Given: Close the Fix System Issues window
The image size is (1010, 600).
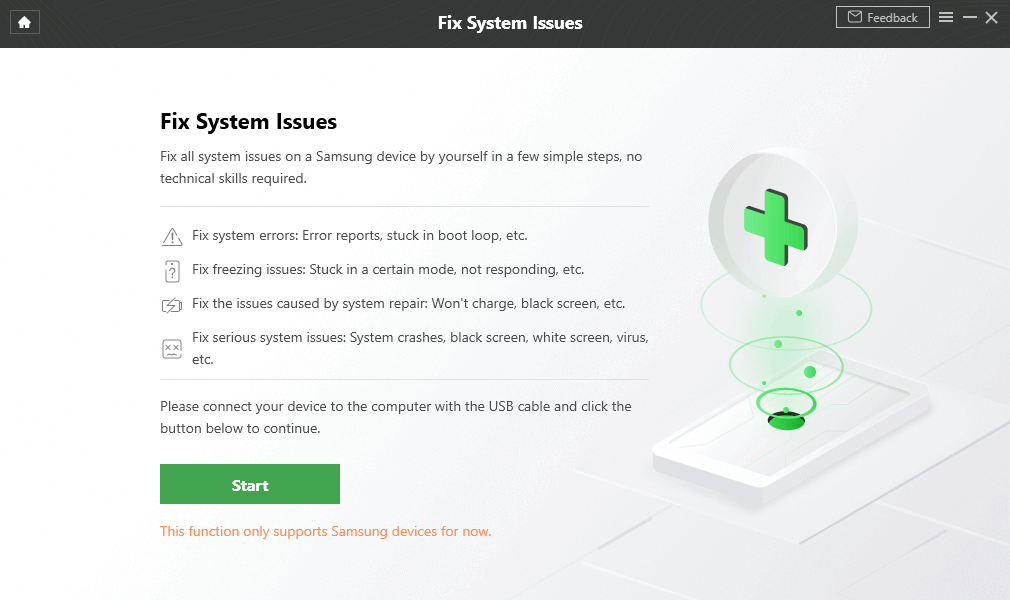Looking at the screenshot, I should click(991, 17).
